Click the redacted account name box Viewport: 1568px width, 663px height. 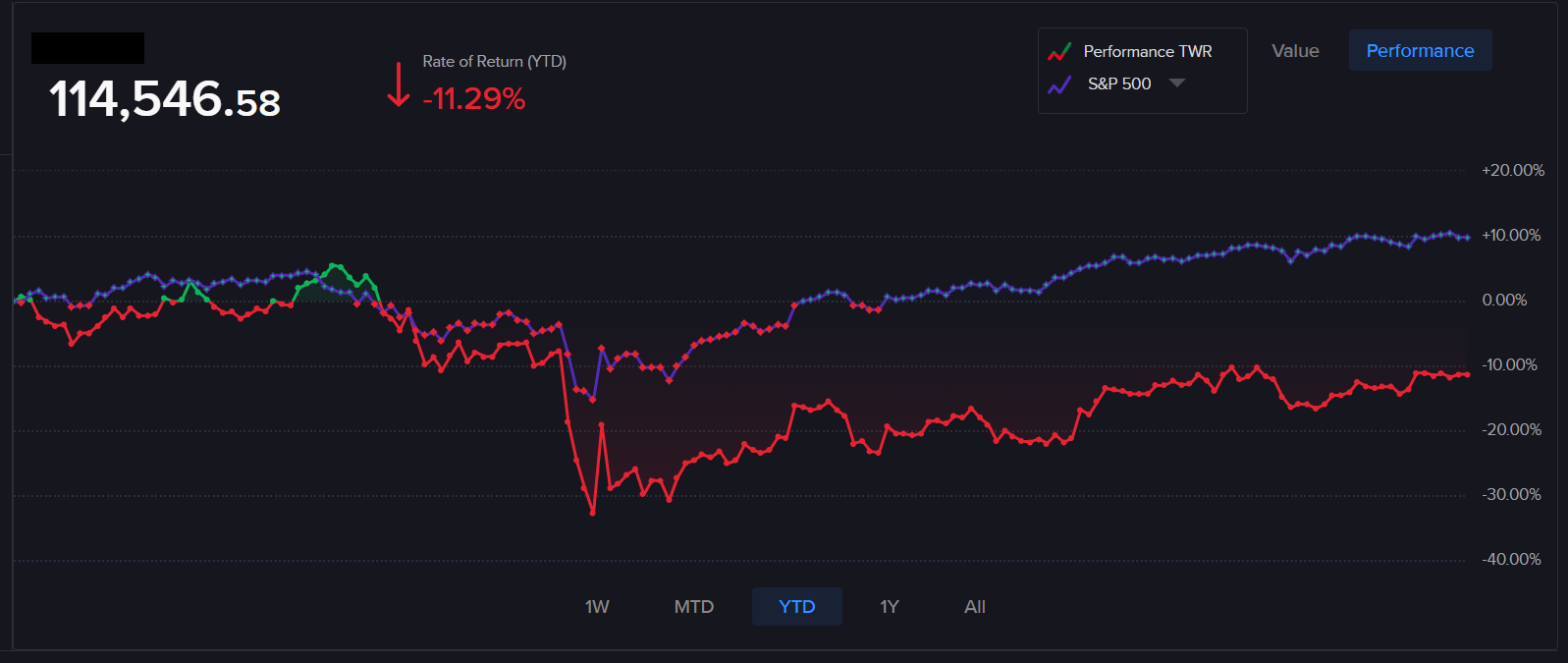(87, 48)
